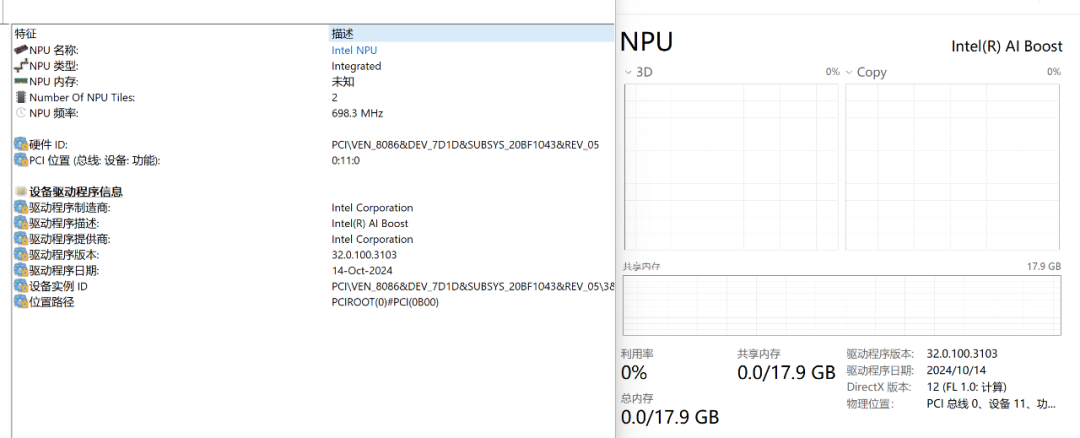
Task: Click the 位置路径 row icon
Action: (21, 302)
